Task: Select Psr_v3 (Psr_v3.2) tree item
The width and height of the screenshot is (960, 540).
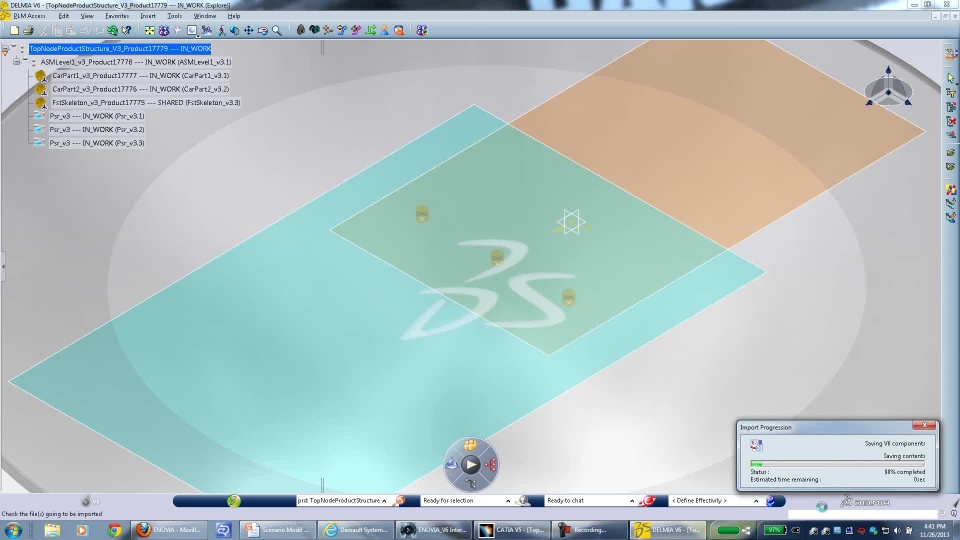Action: click(97, 129)
